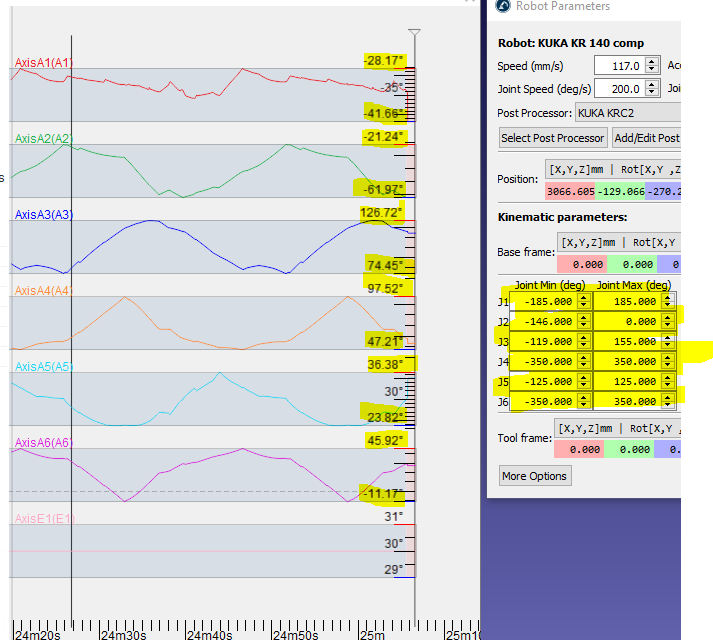Click Base frame Y value 0.000
The height and width of the screenshot is (640, 713).
(632, 264)
